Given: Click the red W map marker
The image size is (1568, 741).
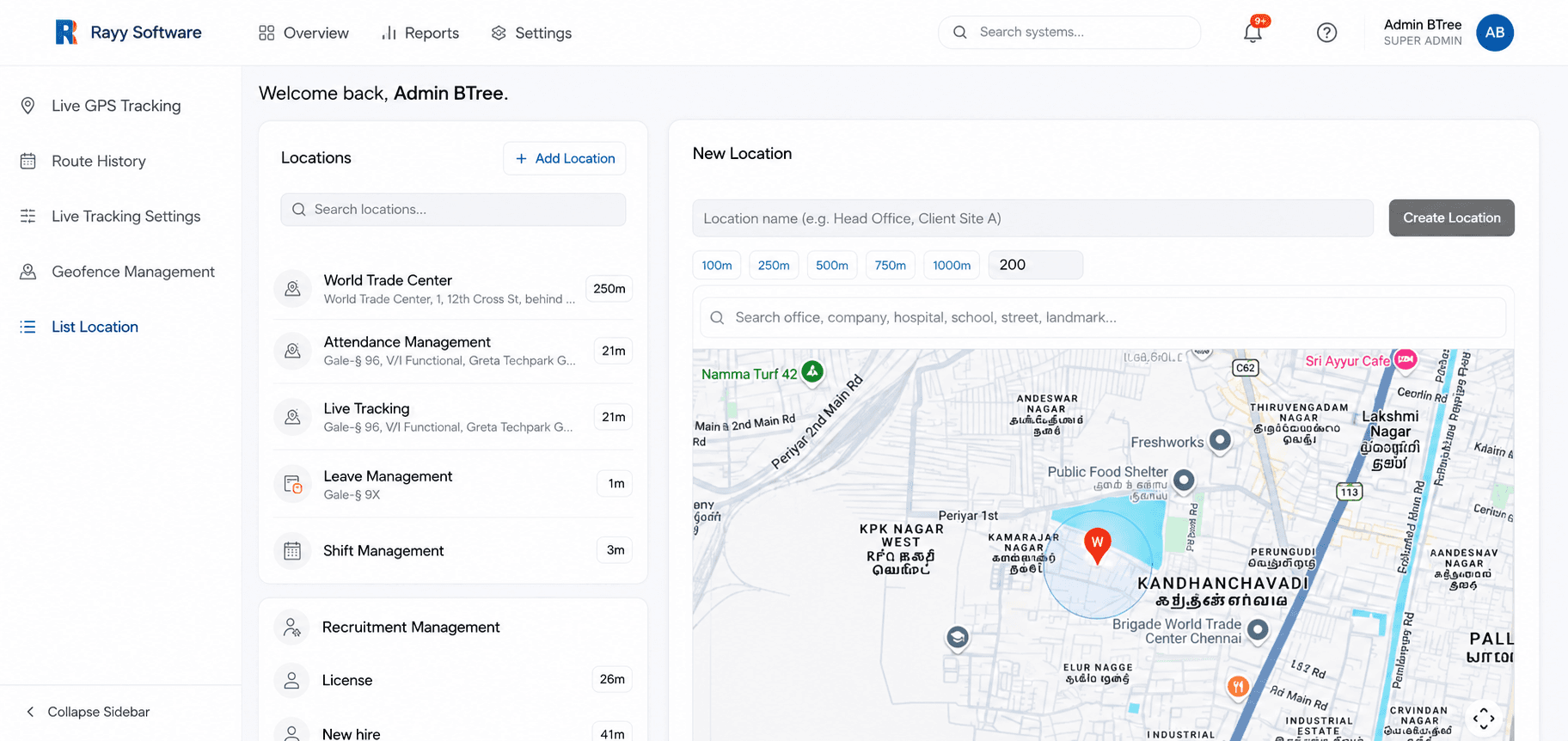Looking at the screenshot, I should tap(1097, 546).
